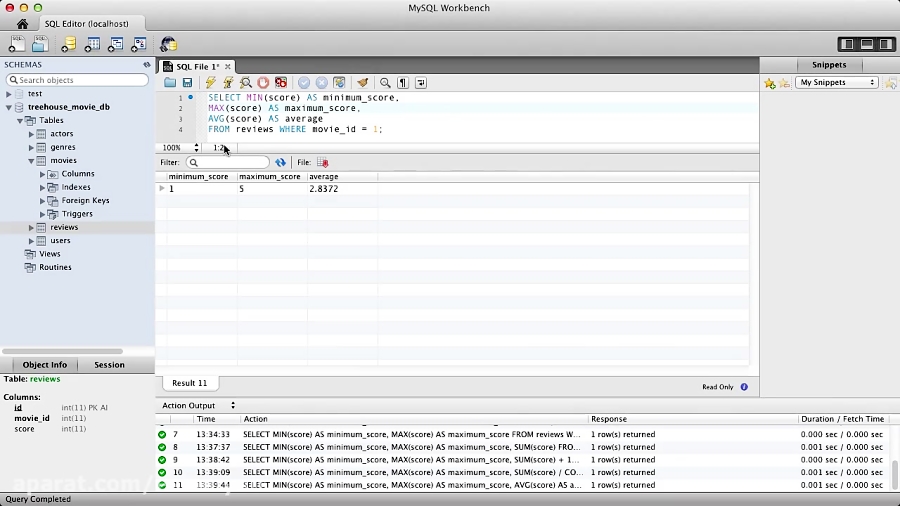
Task: Expand the test schema
Action: (9, 94)
